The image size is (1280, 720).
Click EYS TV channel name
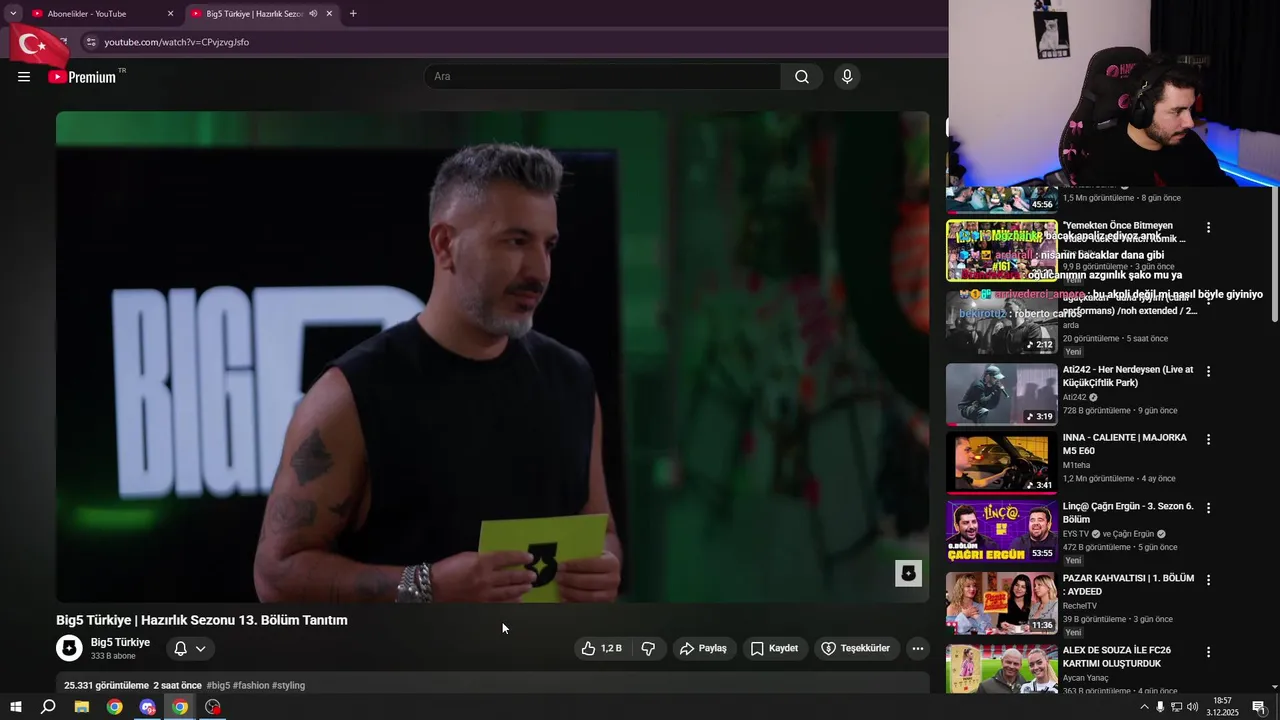(x=1076, y=534)
